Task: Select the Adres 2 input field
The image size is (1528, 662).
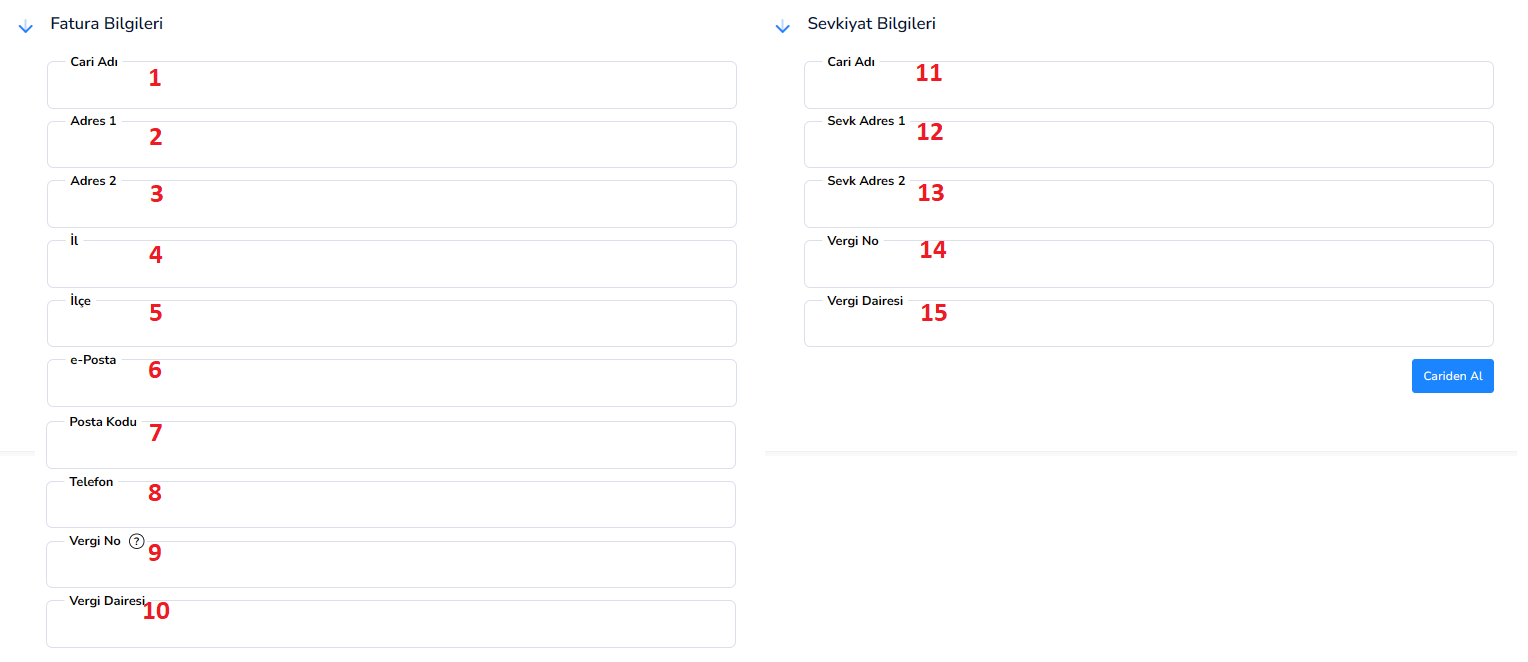Action: 392,204
